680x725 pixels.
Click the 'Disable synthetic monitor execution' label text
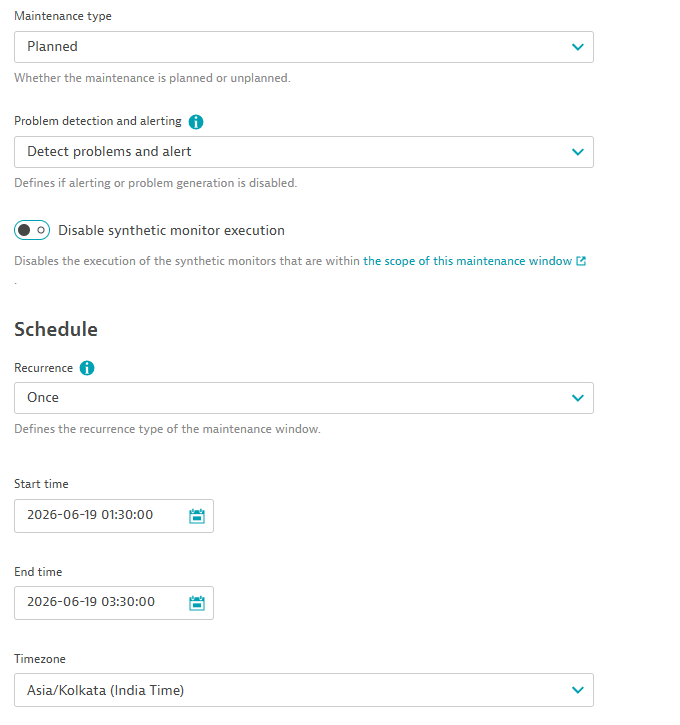click(171, 230)
